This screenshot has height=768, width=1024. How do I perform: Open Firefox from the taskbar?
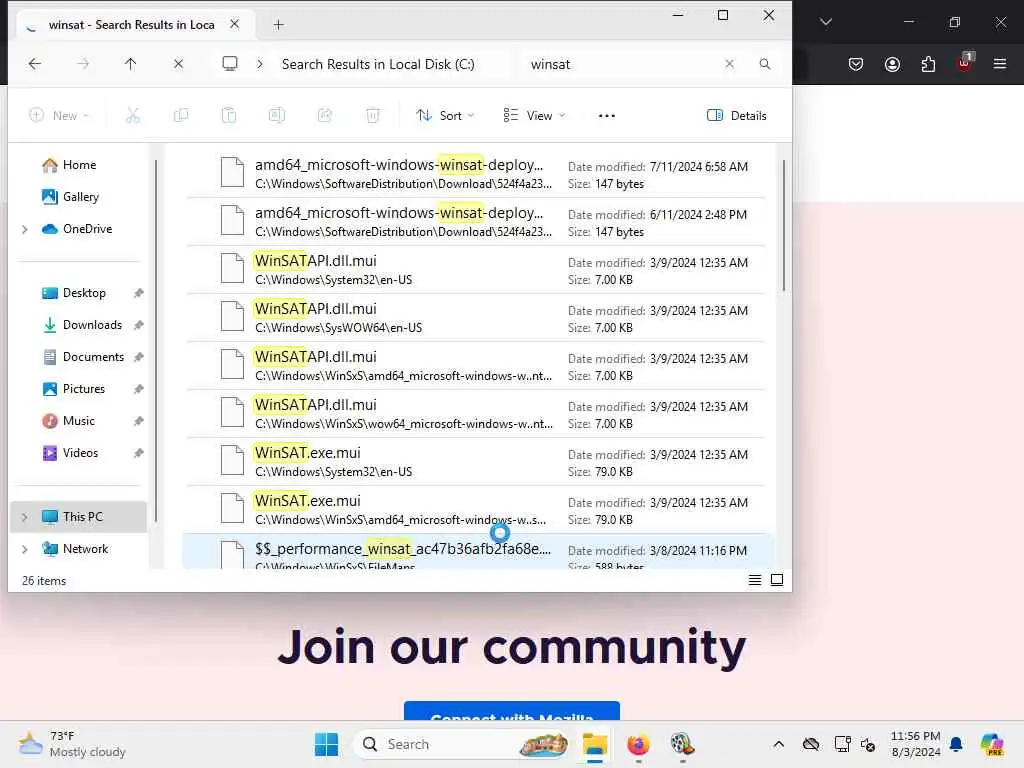pos(638,744)
